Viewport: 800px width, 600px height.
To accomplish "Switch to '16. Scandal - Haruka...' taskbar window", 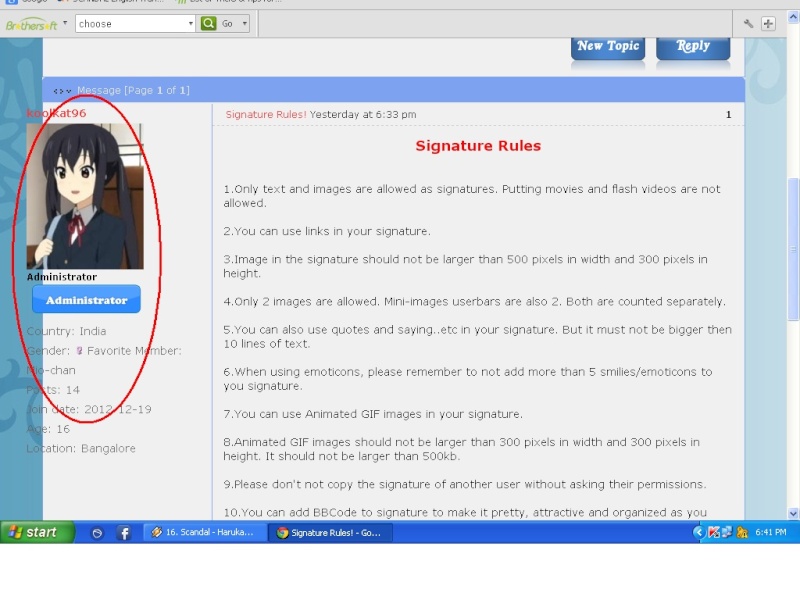I will [205, 533].
